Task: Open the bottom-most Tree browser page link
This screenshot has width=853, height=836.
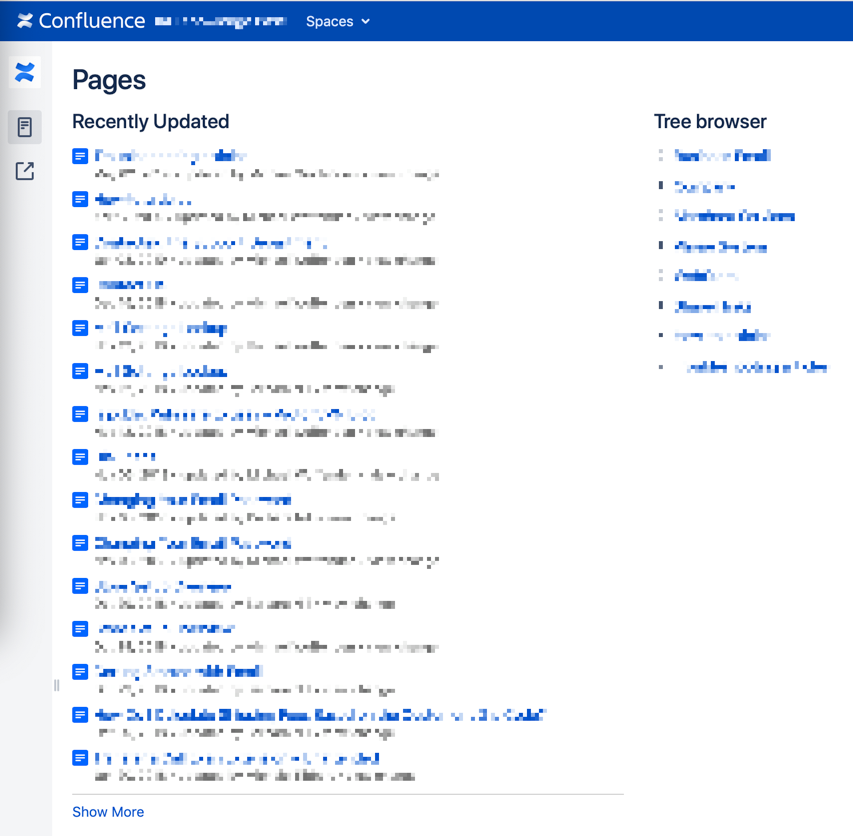Action: click(756, 367)
